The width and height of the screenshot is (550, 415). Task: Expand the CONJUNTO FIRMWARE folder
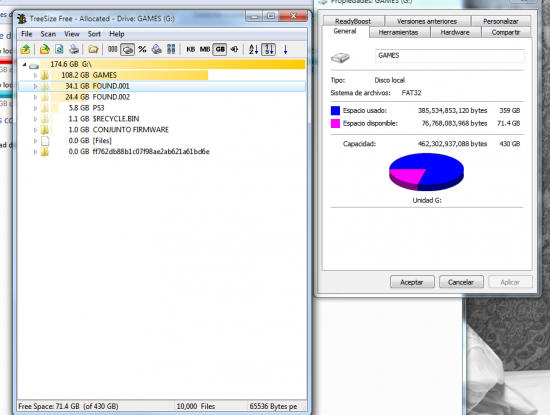[x=35, y=130]
